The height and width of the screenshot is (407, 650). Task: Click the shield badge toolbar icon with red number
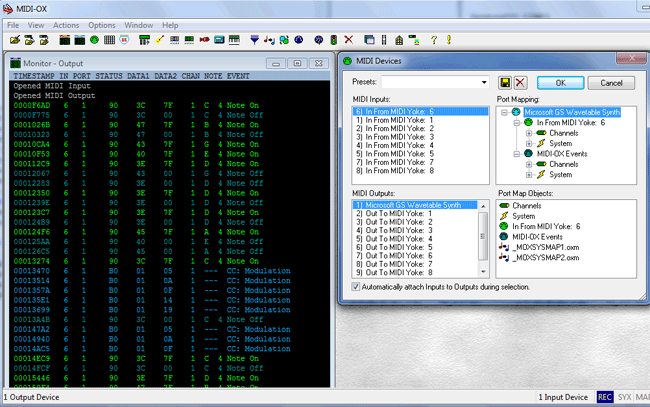124,40
